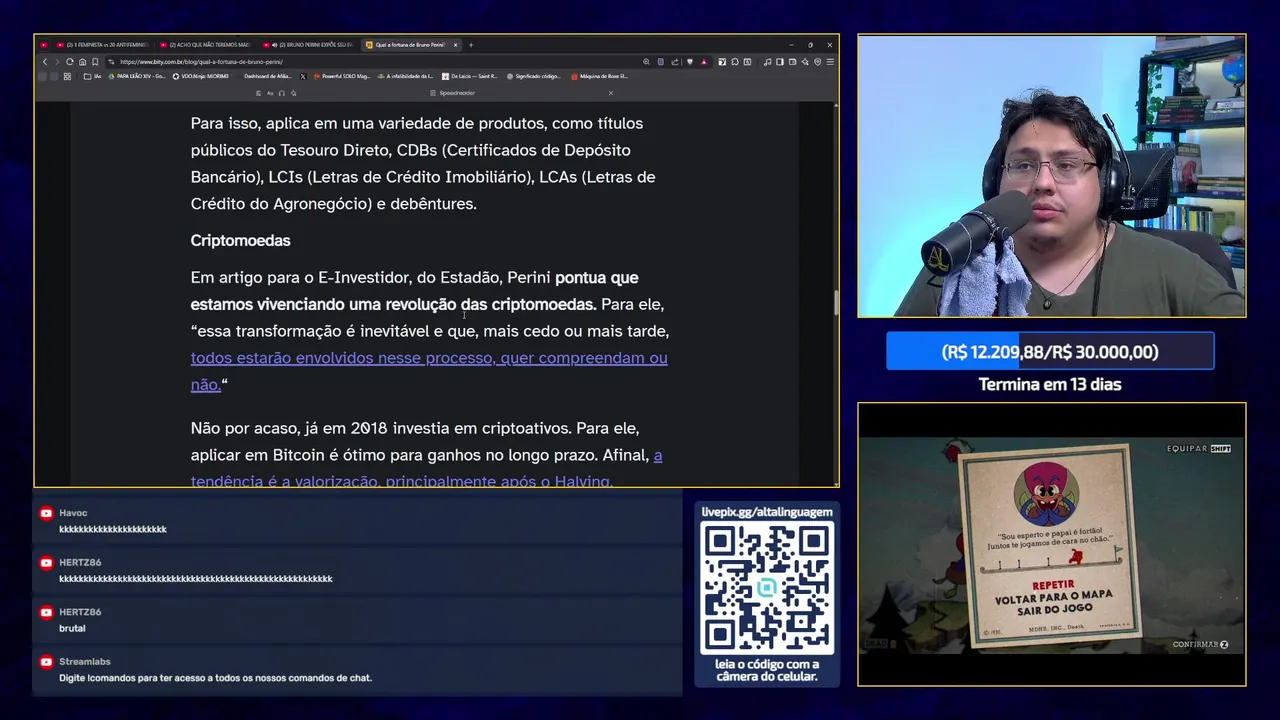1280x720 pixels.
Task: Open the browser hamburger main menu
Action: coord(830,62)
